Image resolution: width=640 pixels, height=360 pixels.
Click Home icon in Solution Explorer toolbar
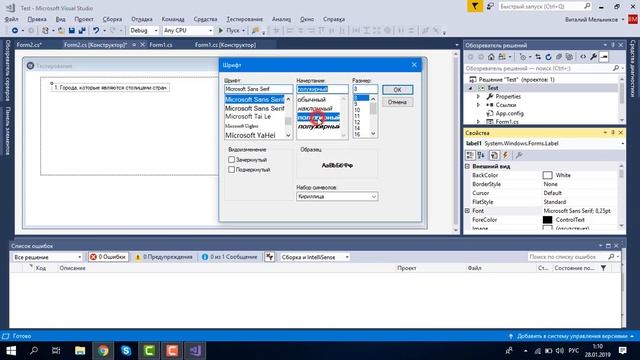491,57
